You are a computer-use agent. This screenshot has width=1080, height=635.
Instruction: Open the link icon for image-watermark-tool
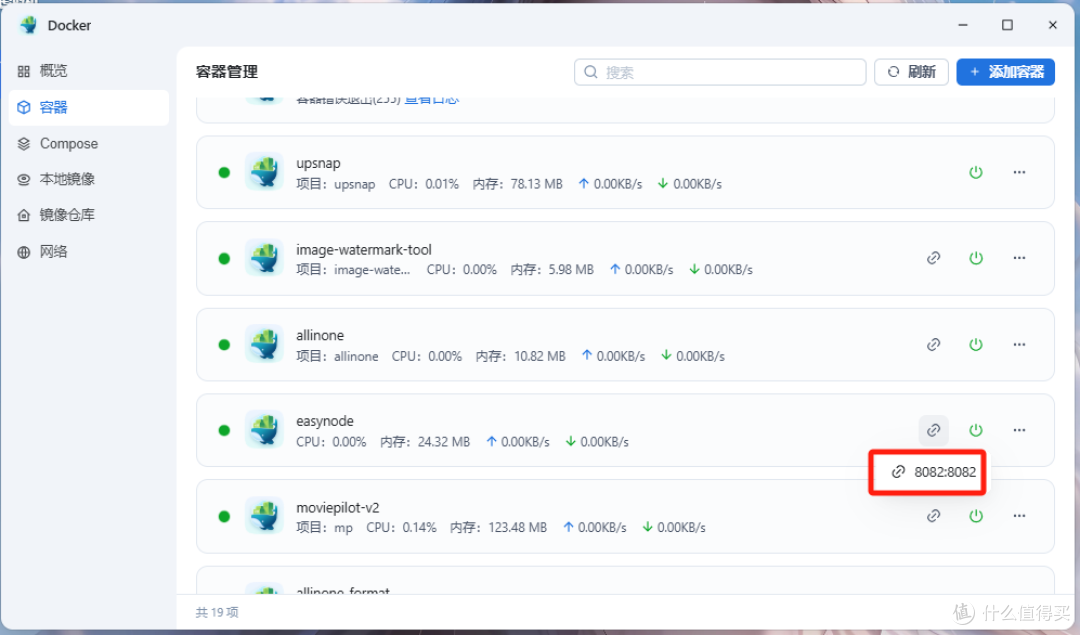pos(933,258)
